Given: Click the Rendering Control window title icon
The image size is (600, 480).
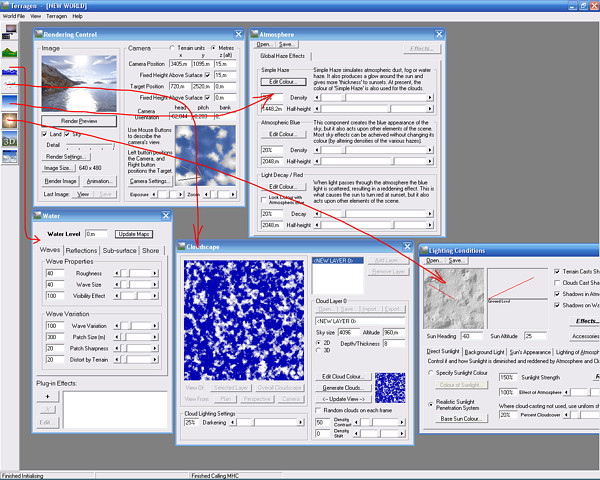Looking at the screenshot, I should (39, 34).
